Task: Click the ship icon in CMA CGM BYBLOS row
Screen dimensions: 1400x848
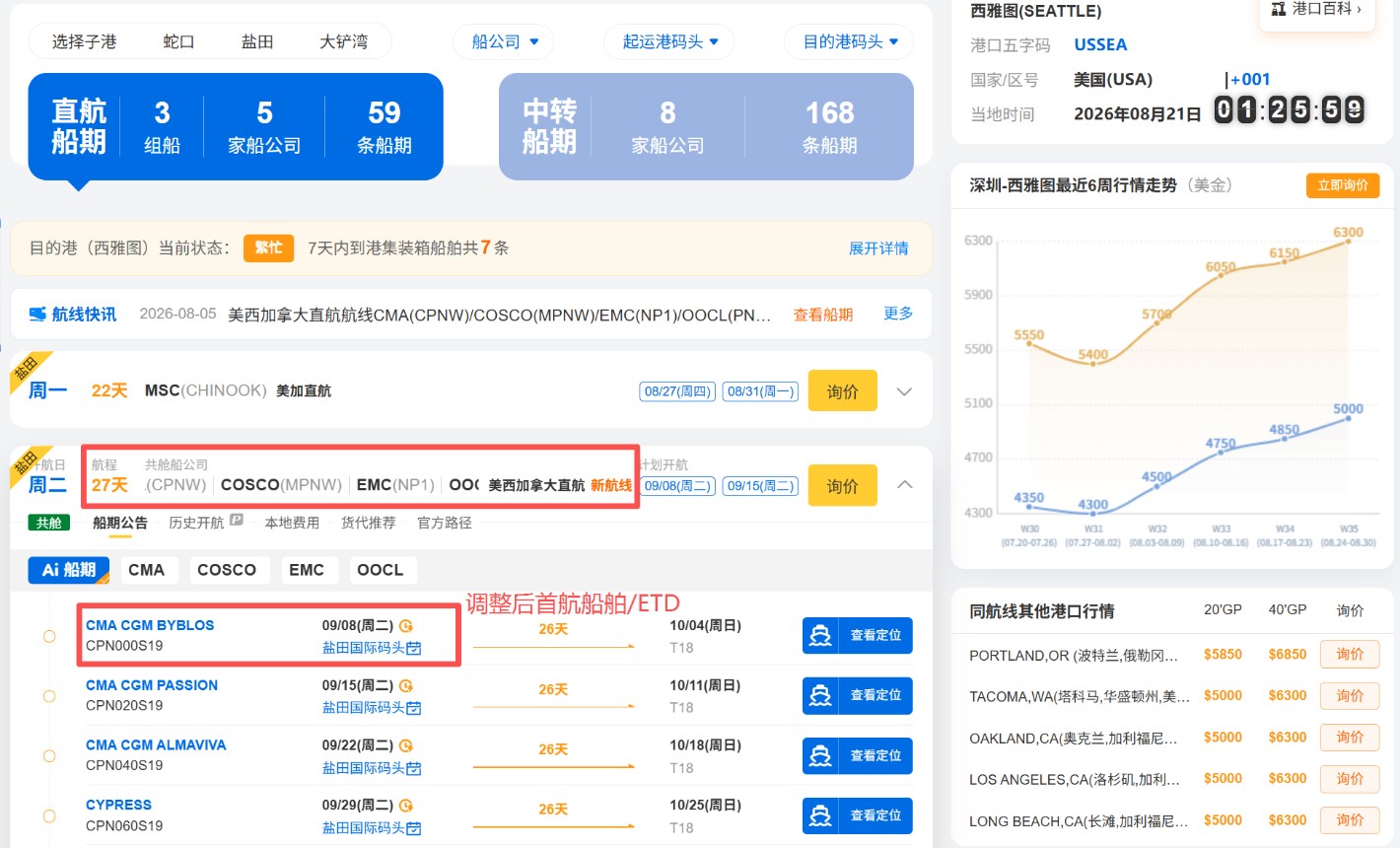Action: [x=820, y=636]
